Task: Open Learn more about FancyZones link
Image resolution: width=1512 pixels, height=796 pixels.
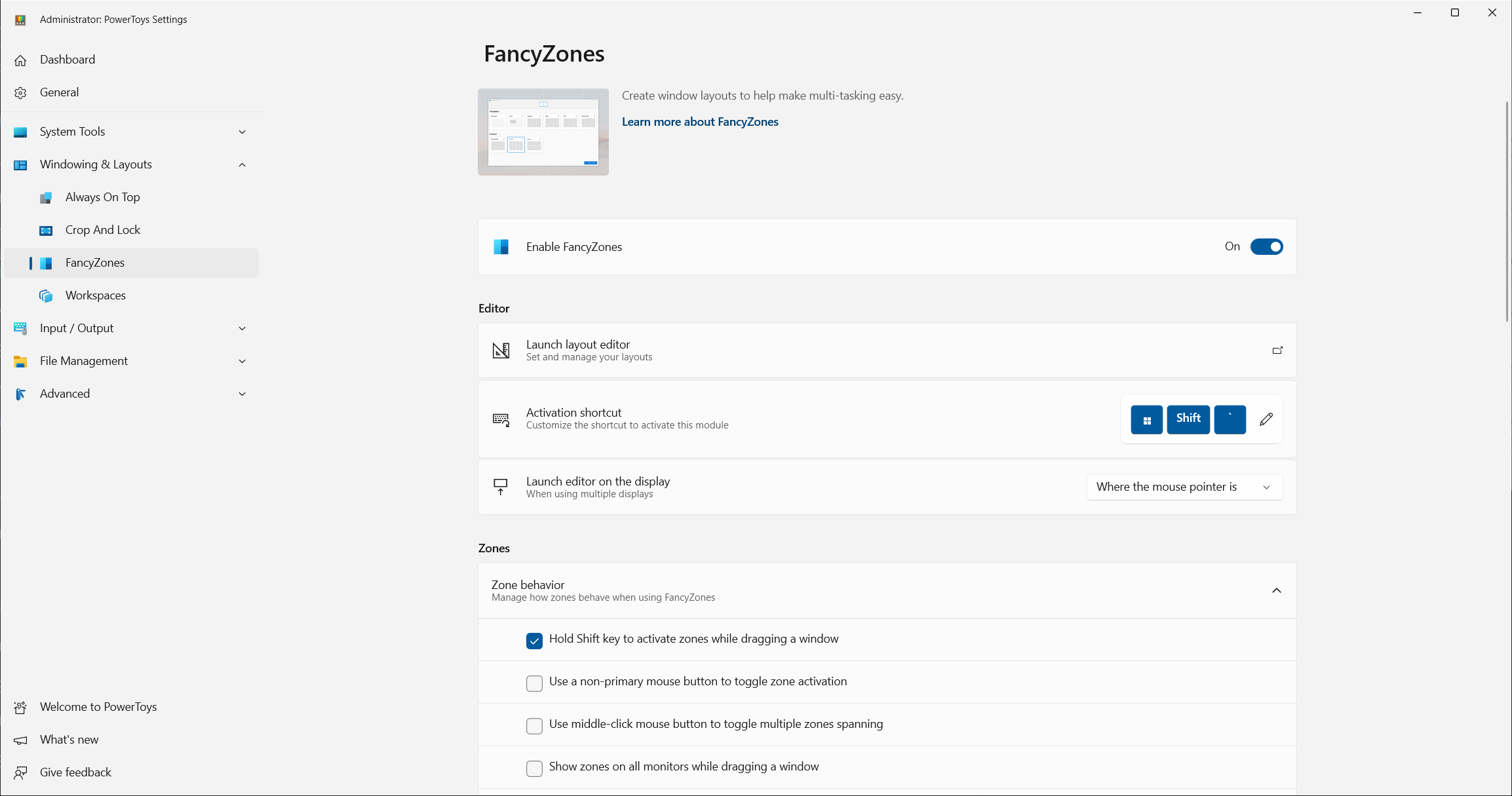Action: coord(699,122)
